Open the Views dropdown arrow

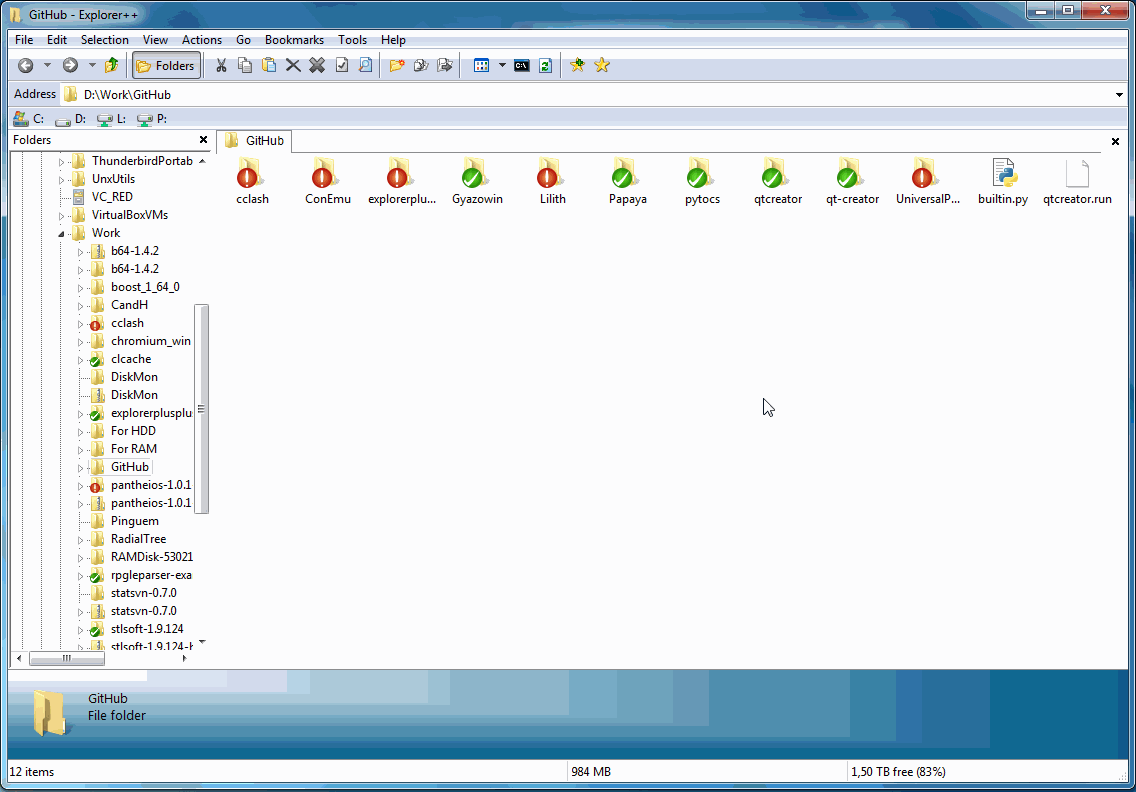pyautogui.click(x=502, y=66)
